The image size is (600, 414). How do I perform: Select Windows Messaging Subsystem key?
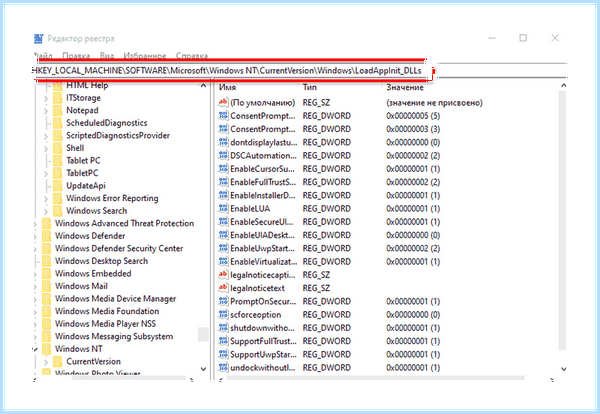coord(114,337)
